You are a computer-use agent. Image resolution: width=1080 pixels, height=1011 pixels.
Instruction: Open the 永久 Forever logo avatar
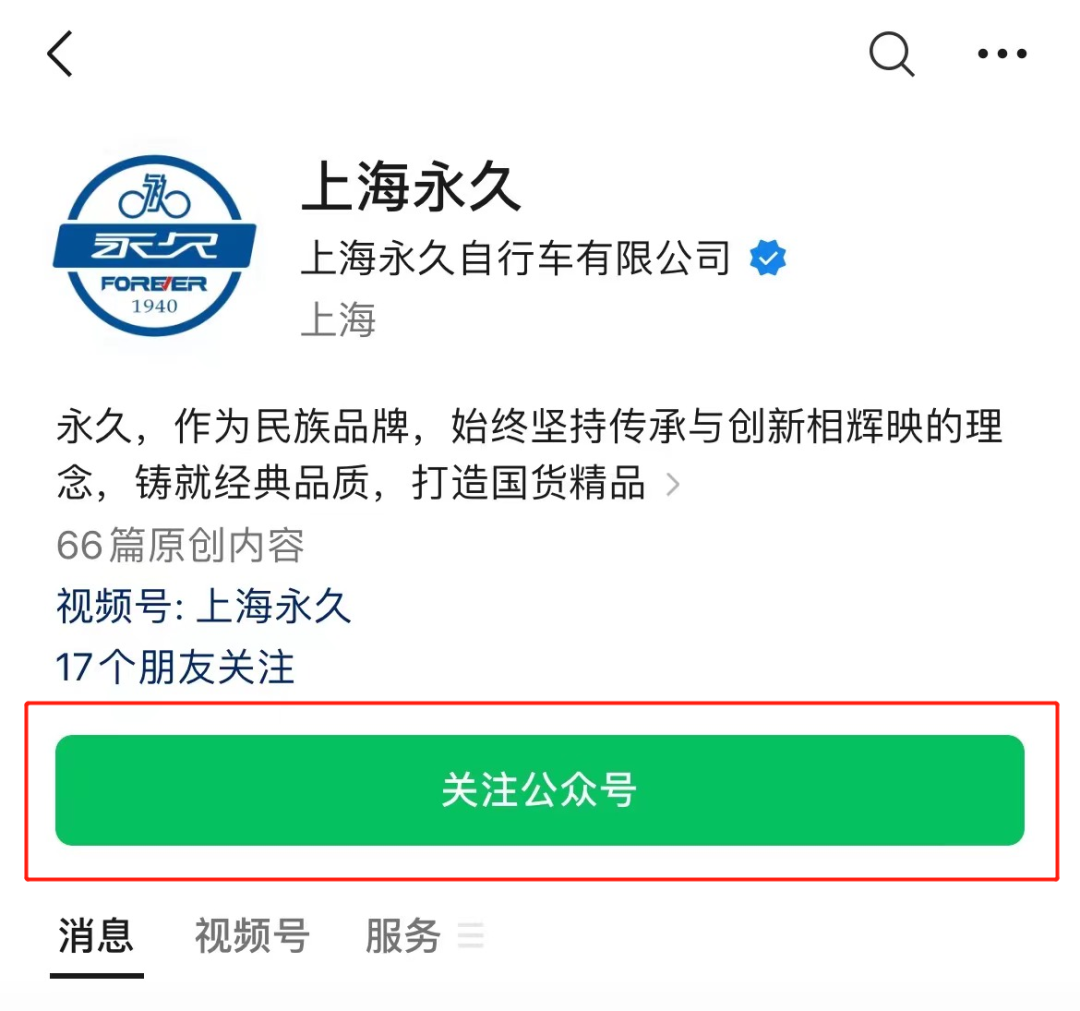click(x=155, y=246)
